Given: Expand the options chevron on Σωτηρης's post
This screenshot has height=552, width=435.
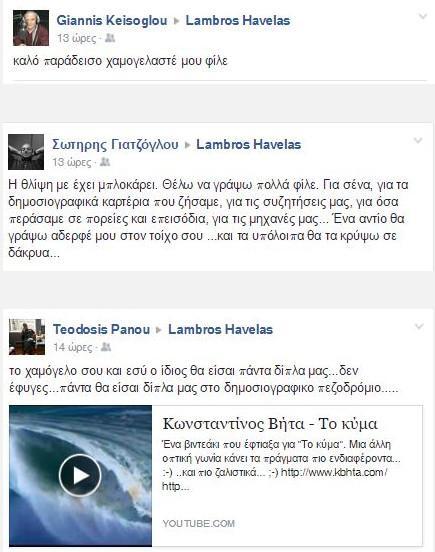Looking at the screenshot, I should pyautogui.click(x=417, y=141).
